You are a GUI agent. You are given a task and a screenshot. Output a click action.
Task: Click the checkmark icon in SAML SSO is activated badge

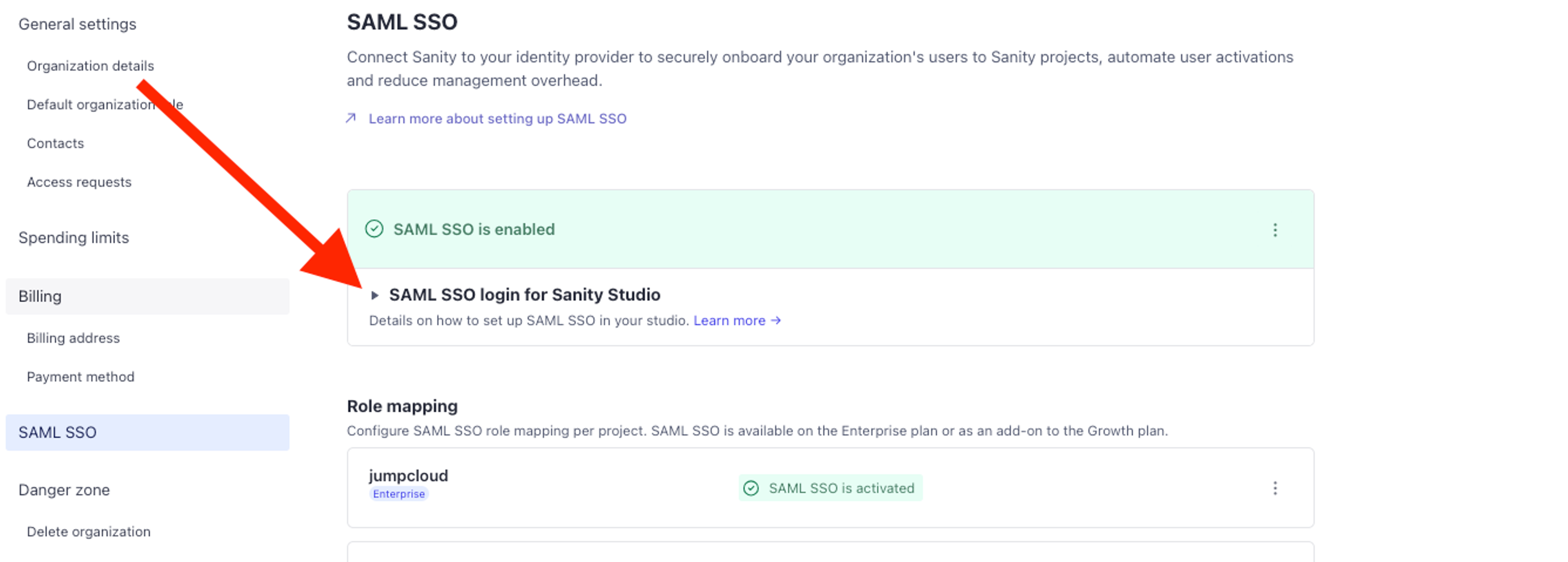click(x=751, y=488)
